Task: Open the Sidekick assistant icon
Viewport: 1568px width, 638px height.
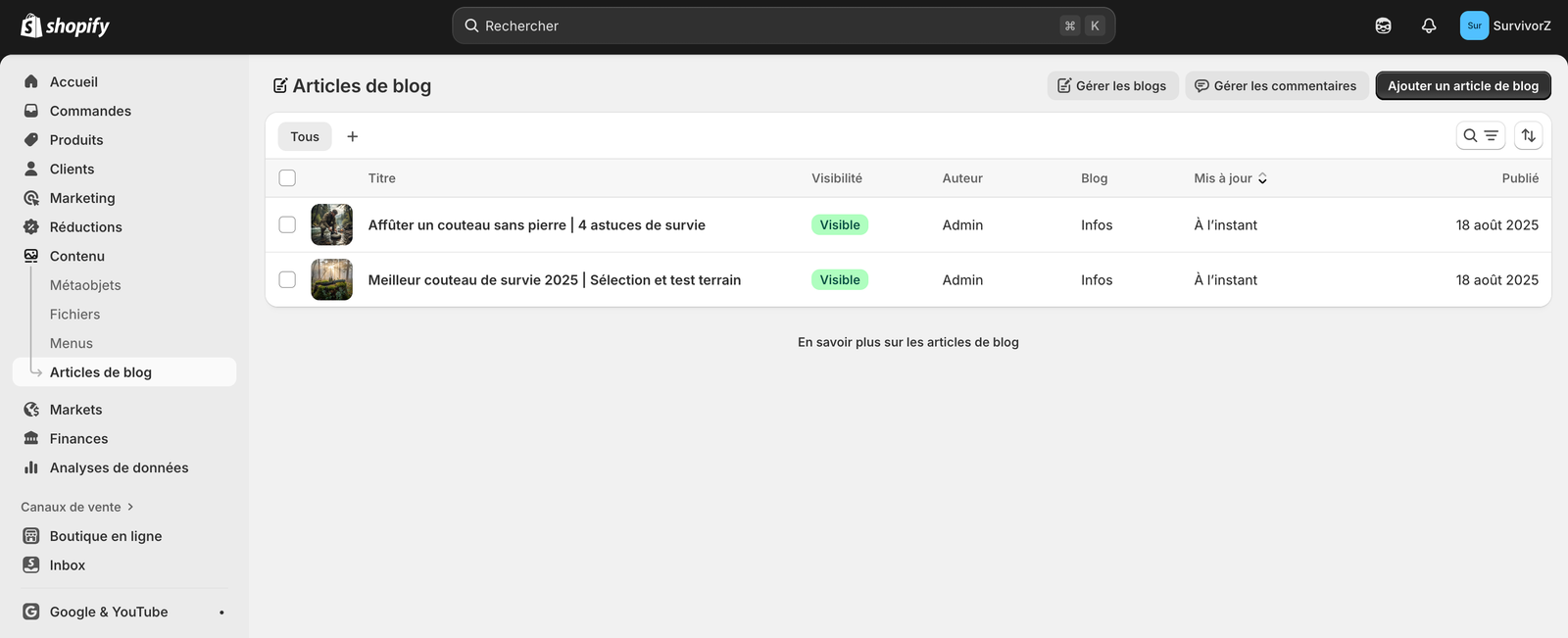Action: [1383, 26]
